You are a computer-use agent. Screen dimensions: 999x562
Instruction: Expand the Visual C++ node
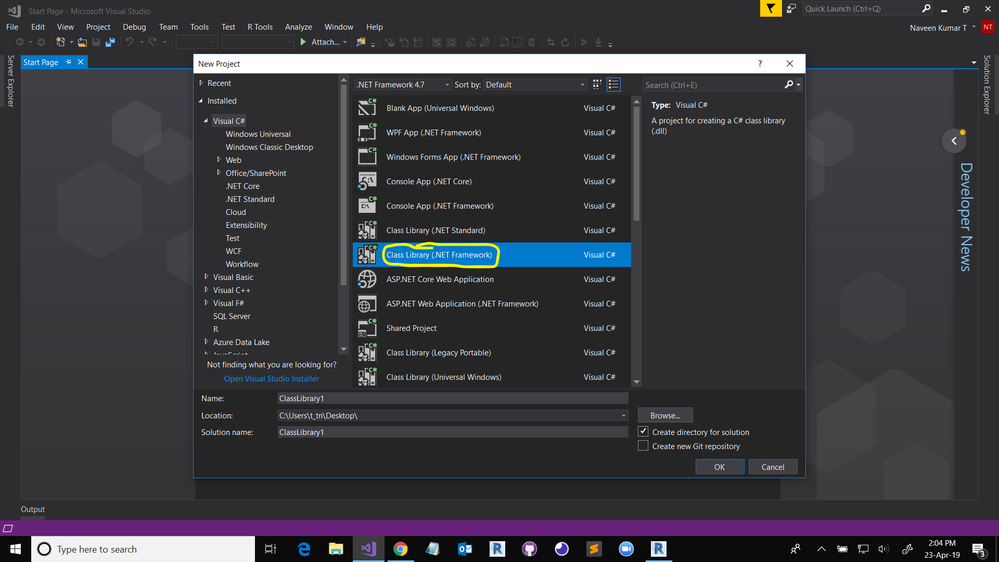(x=206, y=290)
